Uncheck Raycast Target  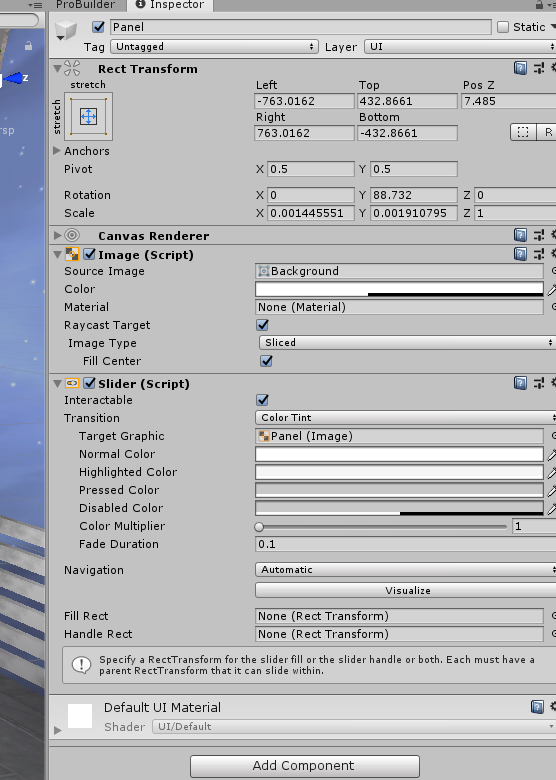click(263, 325)
